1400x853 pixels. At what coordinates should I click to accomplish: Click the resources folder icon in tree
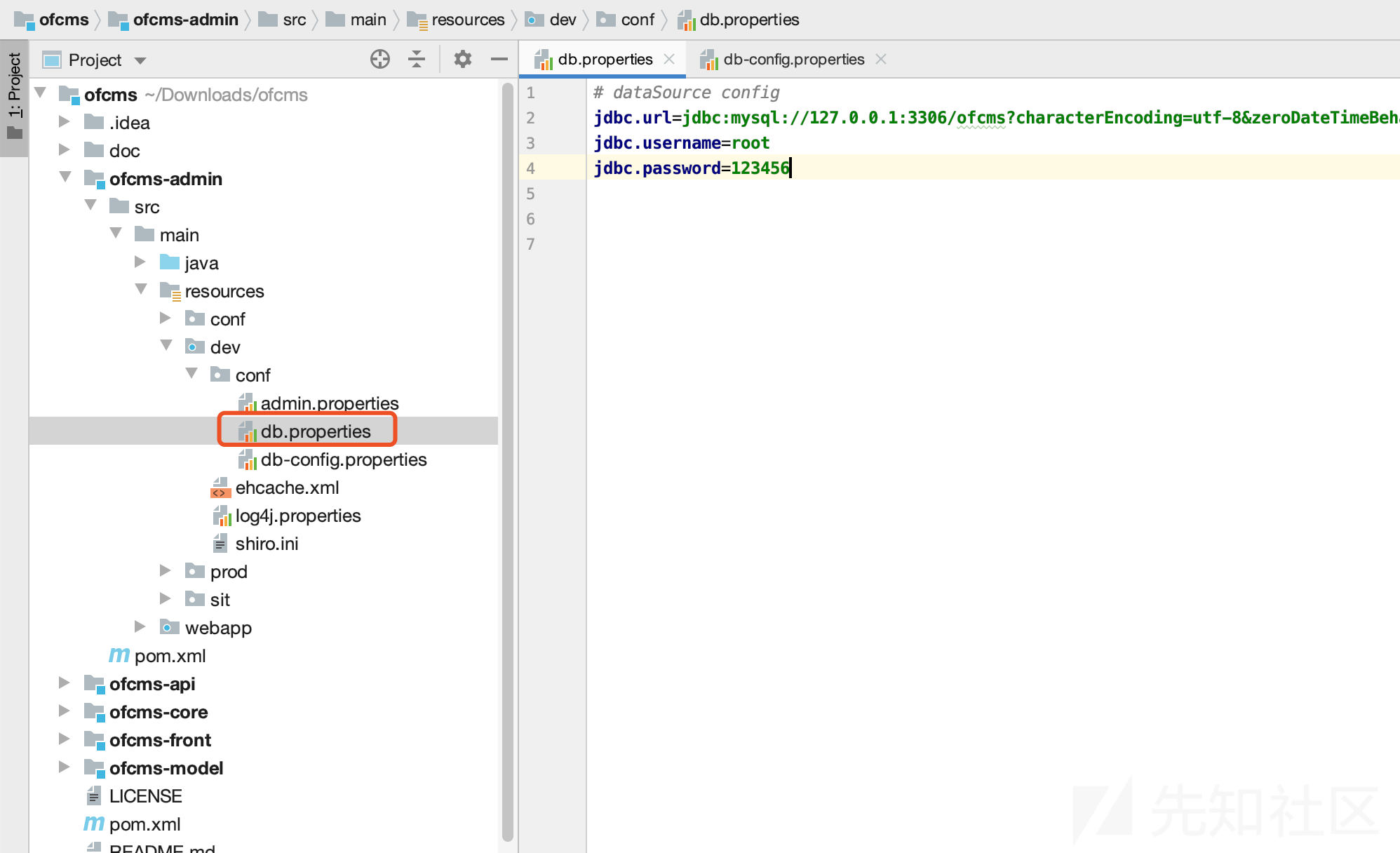click(170, 290)
